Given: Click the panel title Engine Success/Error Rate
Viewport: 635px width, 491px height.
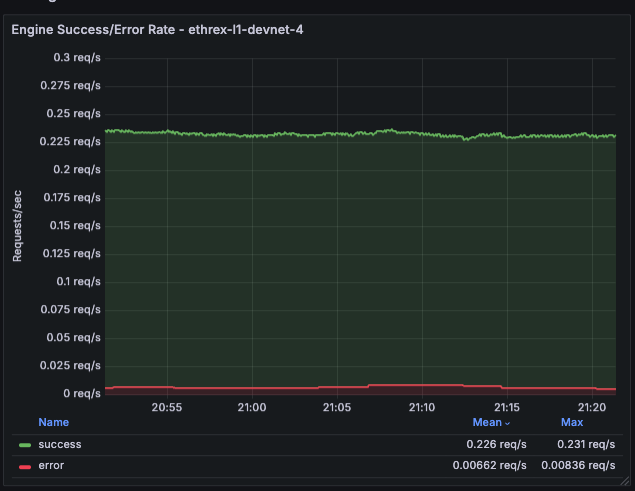Looking at the screenshot, I should [x=157, y=30].
